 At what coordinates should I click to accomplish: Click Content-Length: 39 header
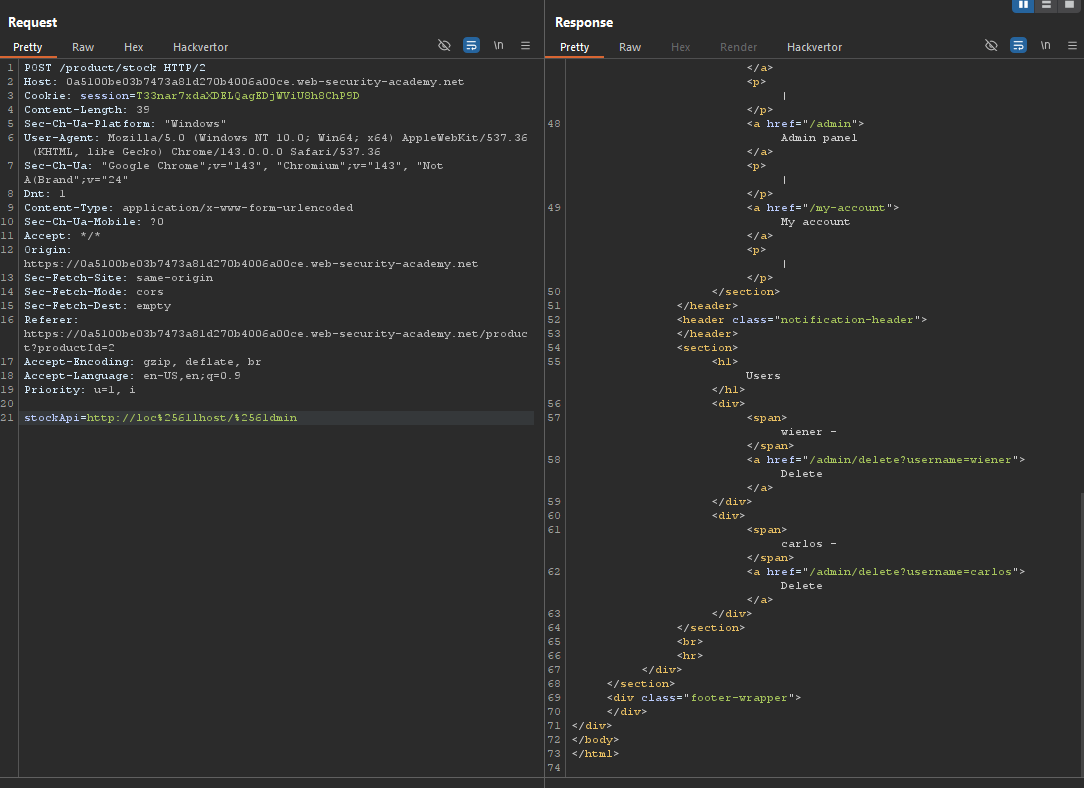(x=87, y=110)
